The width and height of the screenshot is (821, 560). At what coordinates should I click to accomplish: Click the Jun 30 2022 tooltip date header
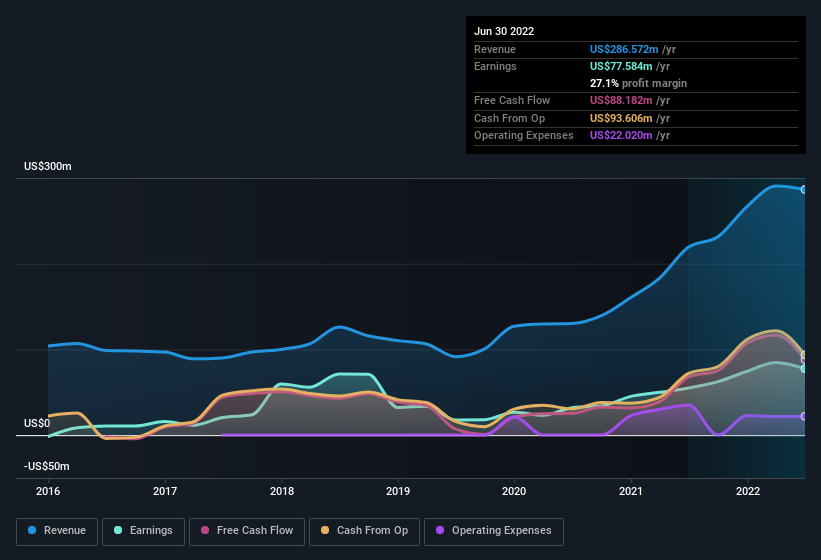tap(504, 31)
